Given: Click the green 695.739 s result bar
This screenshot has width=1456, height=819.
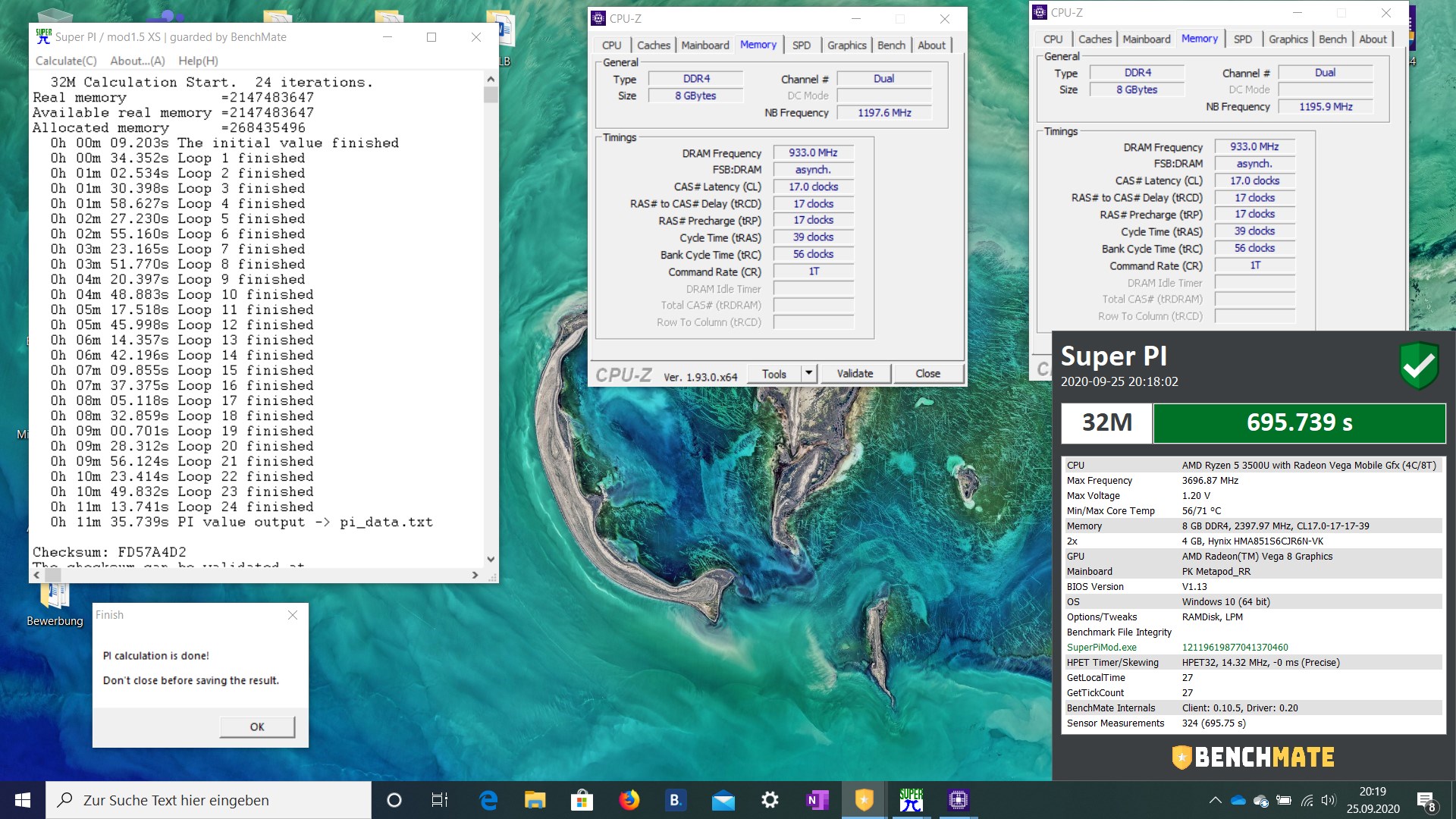Looking at the screenshot, I should click(x=1299, y=422).
